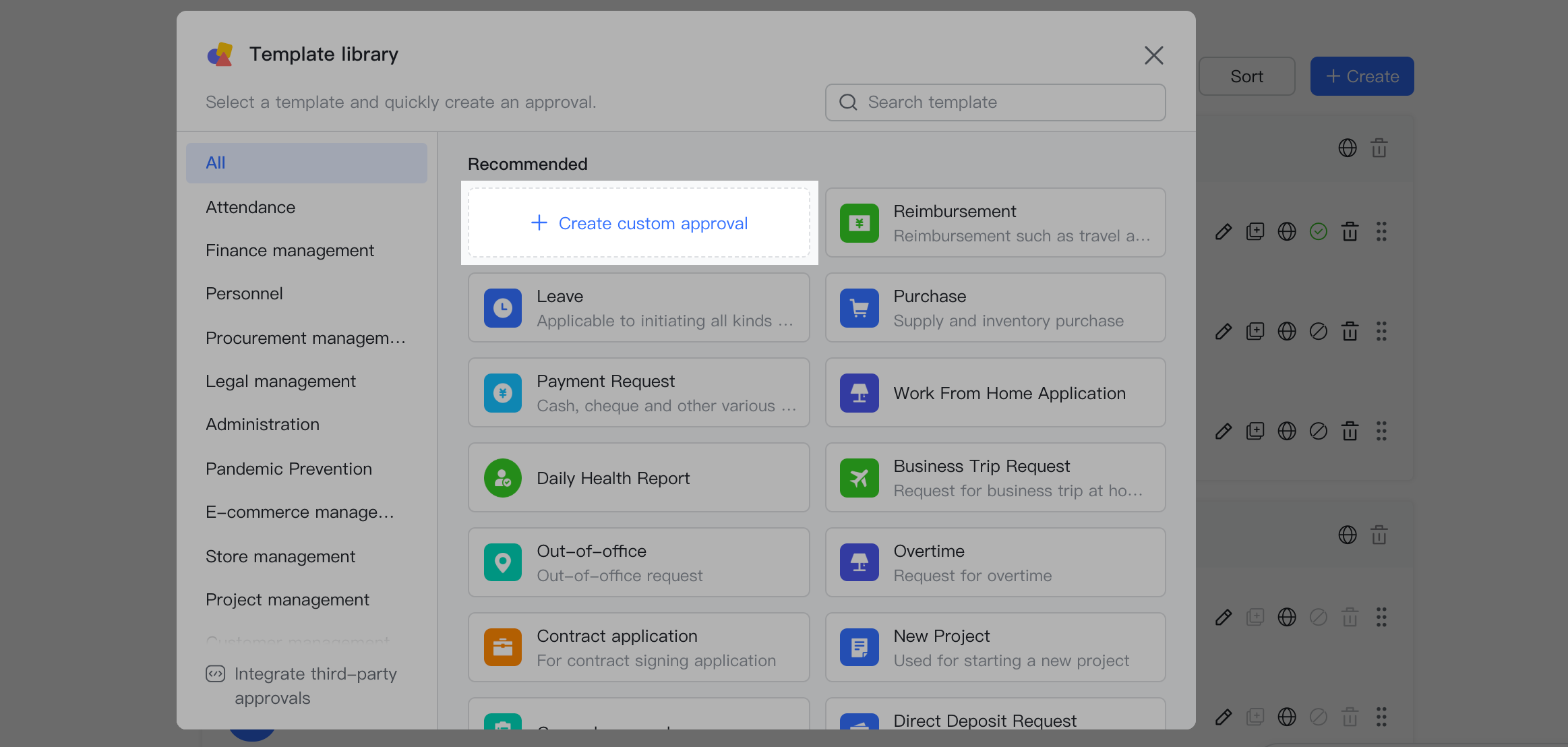The width and height of the screenshot is (1568, 747).
Task: Click the Daily Health Report person icon
Action: click(502, 477)
